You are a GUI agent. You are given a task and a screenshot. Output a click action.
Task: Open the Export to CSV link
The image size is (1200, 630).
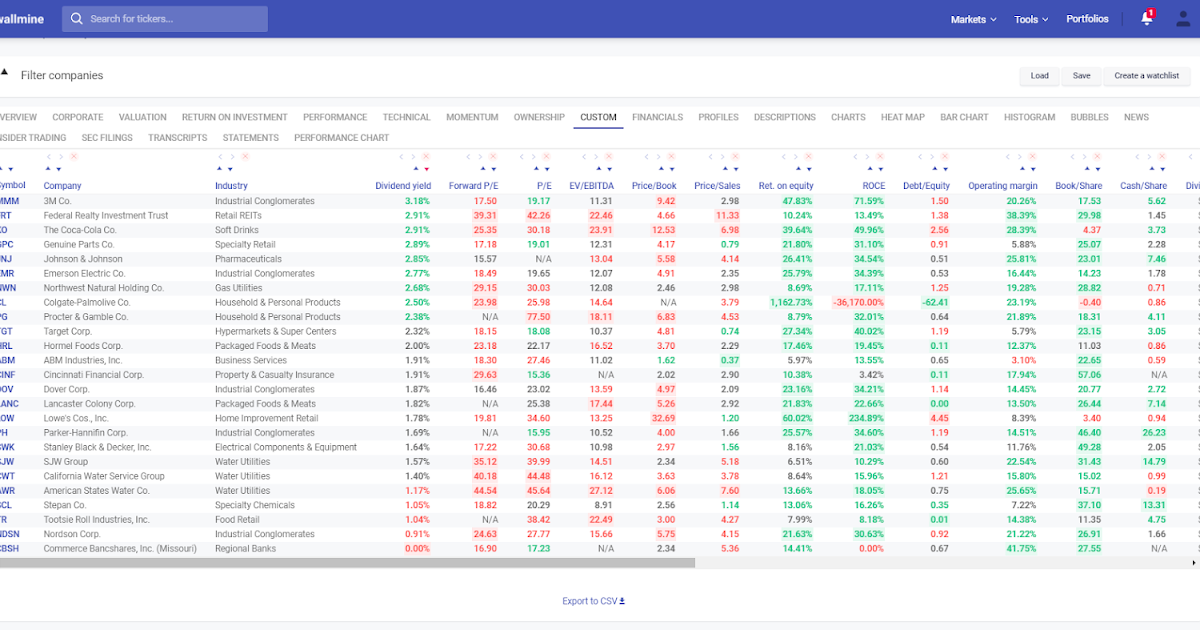point(593,600)
